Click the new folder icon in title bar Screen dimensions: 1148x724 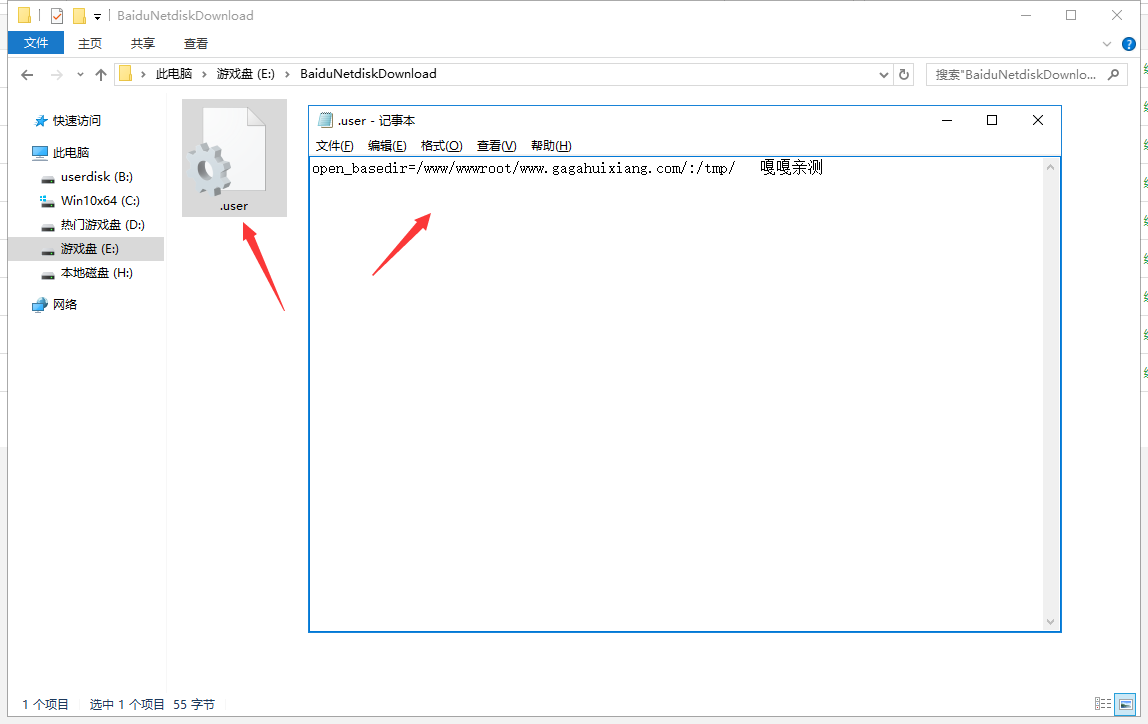tap(79, 15)
